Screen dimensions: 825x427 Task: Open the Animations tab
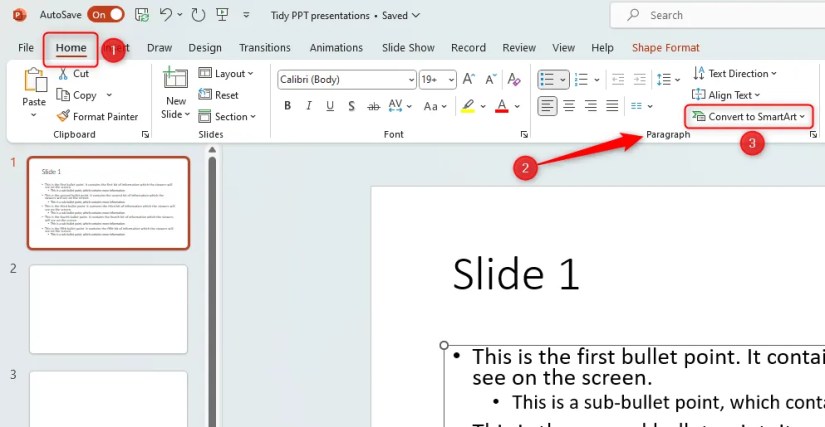[x=336, y=48]
